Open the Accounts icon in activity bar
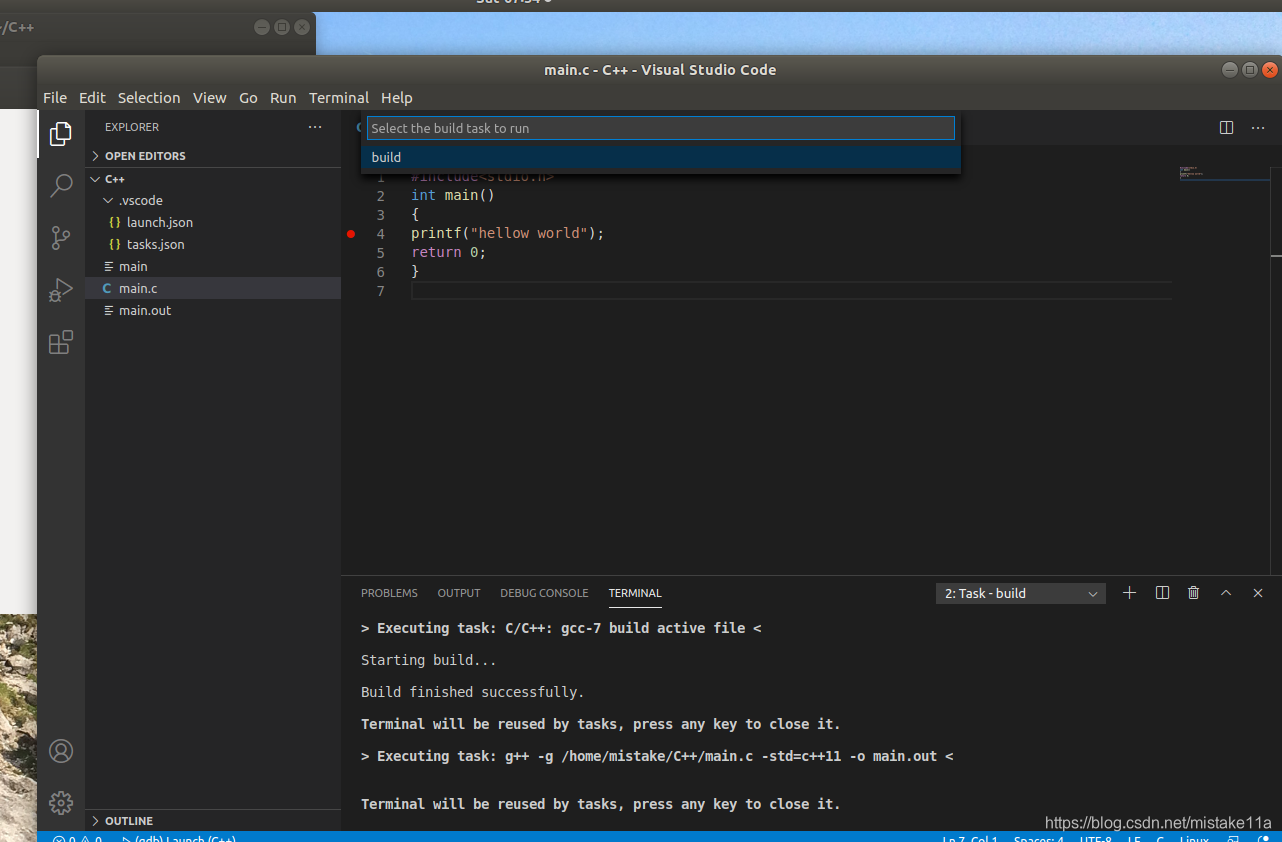Image resolution: width=1282 pixels, height=842 pixels. click(x=61, y=751)
